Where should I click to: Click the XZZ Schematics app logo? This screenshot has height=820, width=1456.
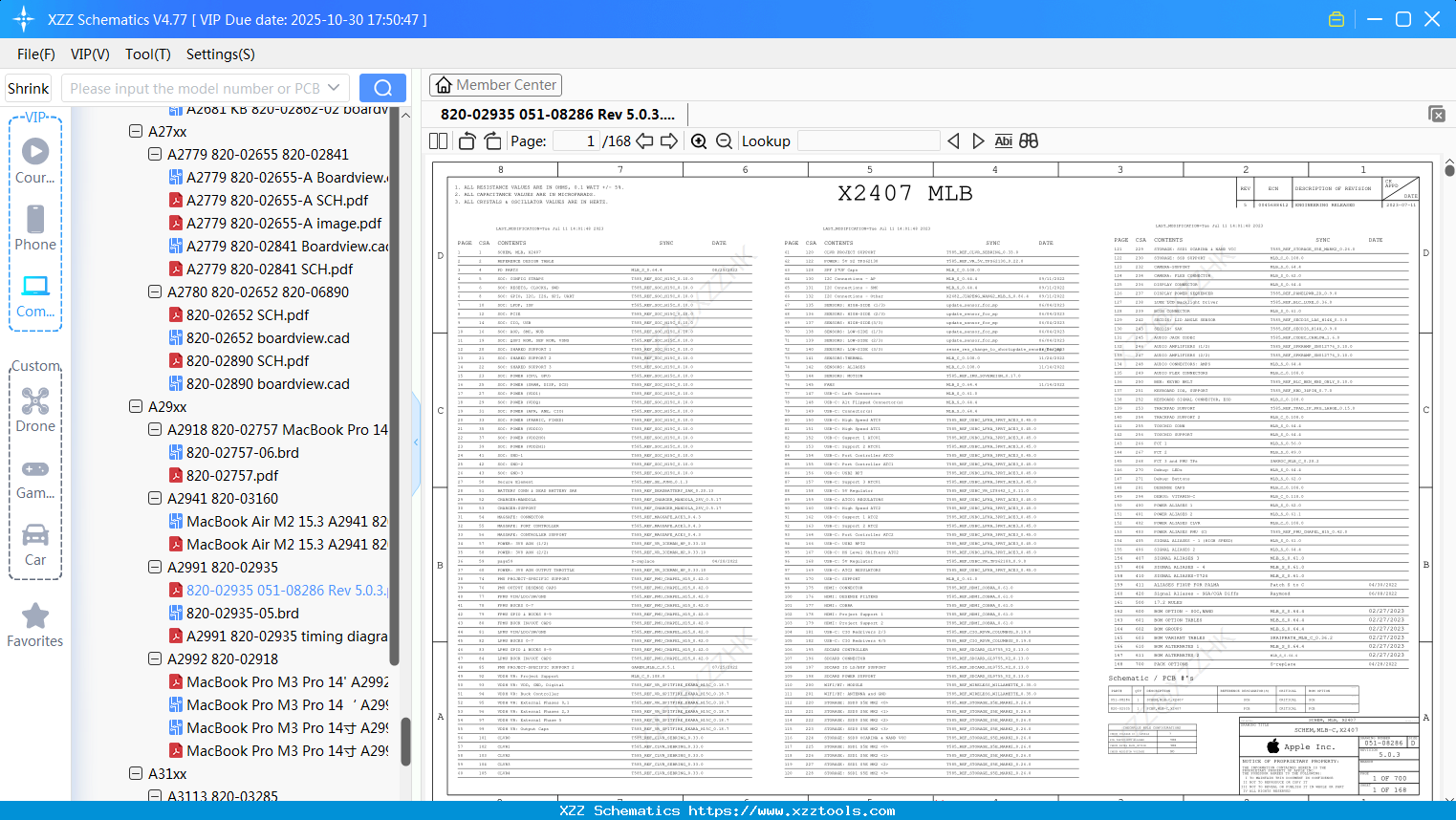[24, 19]
